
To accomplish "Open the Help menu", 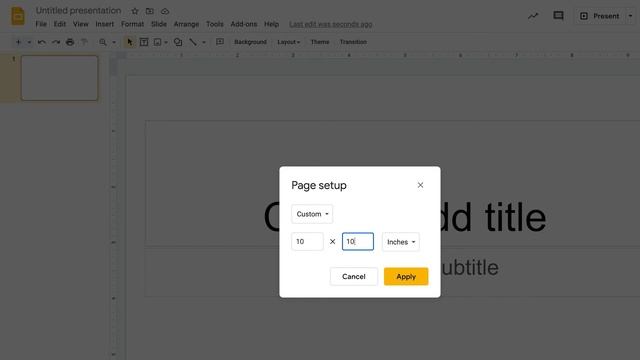I will 271,24.
